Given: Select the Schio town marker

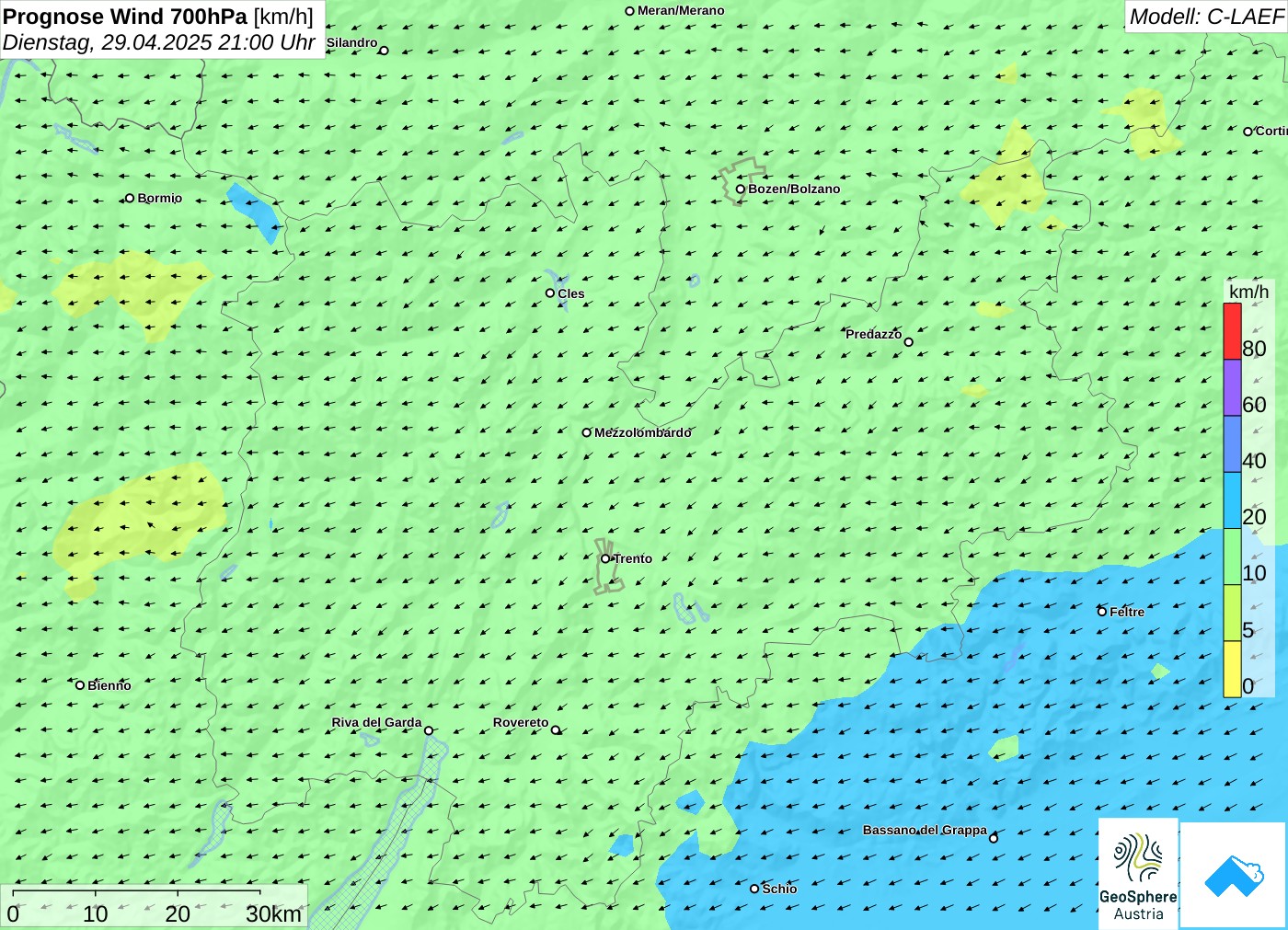Looking at the screenshot, I should pyautogui.click(x=754, y=889).
